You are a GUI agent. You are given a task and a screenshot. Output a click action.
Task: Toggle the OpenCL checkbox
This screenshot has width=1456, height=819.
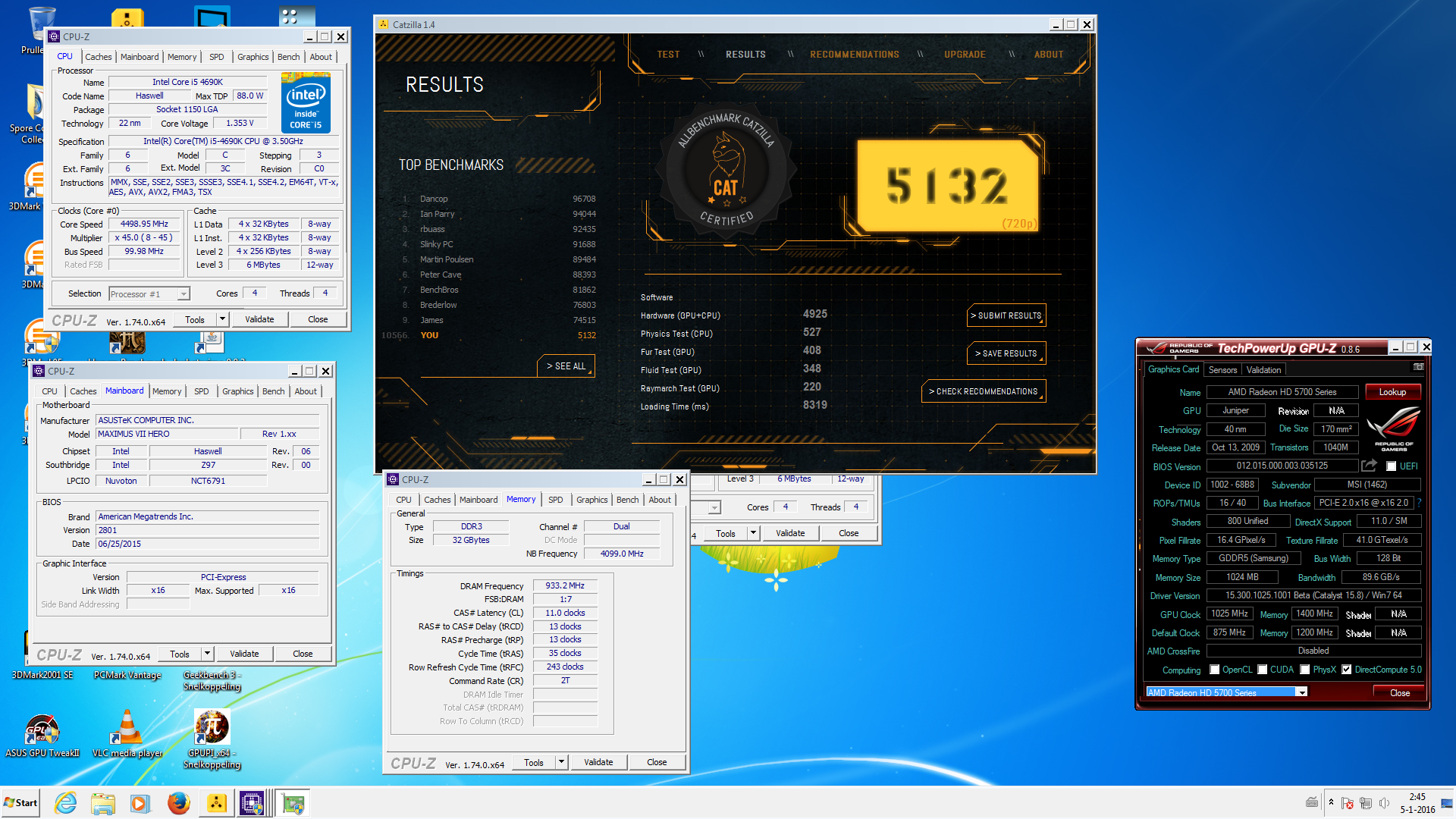coord(1215,670)
